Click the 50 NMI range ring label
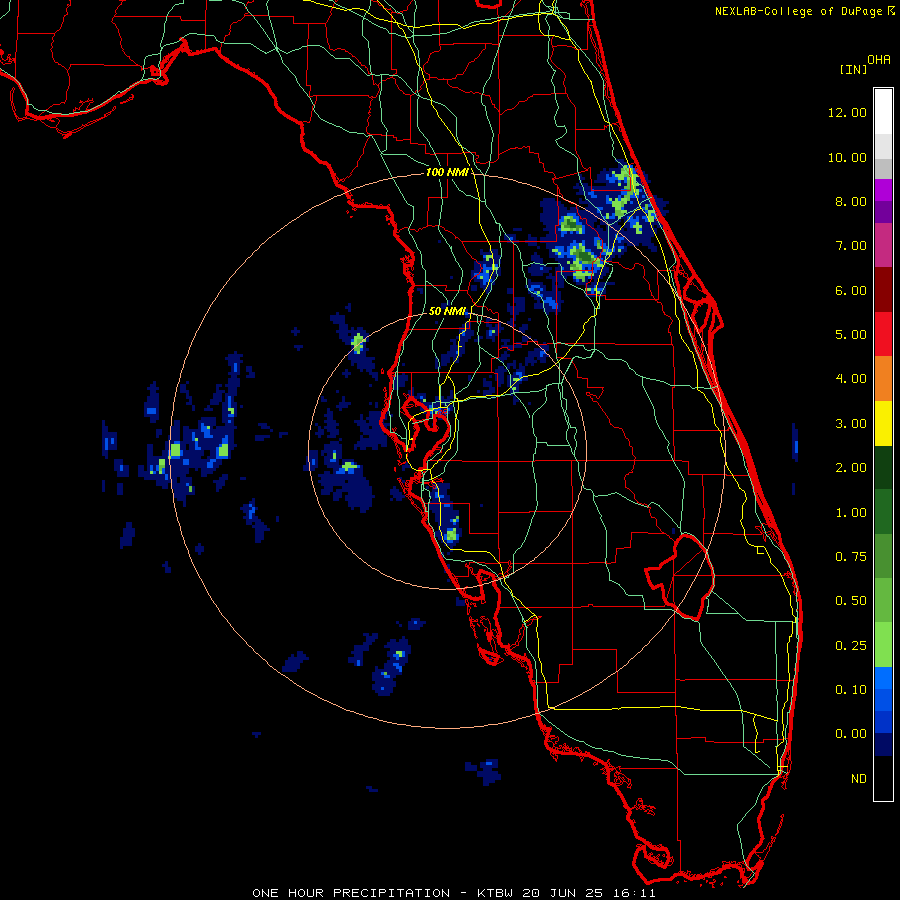 click(448, 311)
